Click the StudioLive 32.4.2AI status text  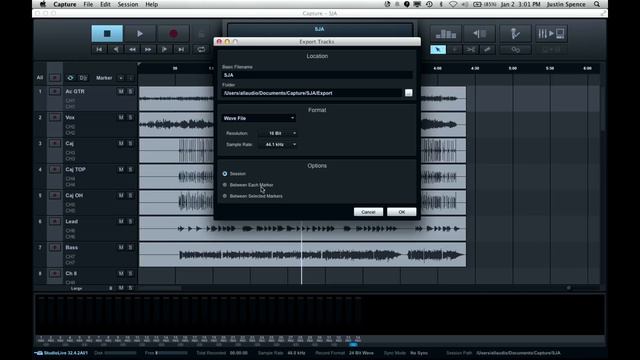(66, 353)
